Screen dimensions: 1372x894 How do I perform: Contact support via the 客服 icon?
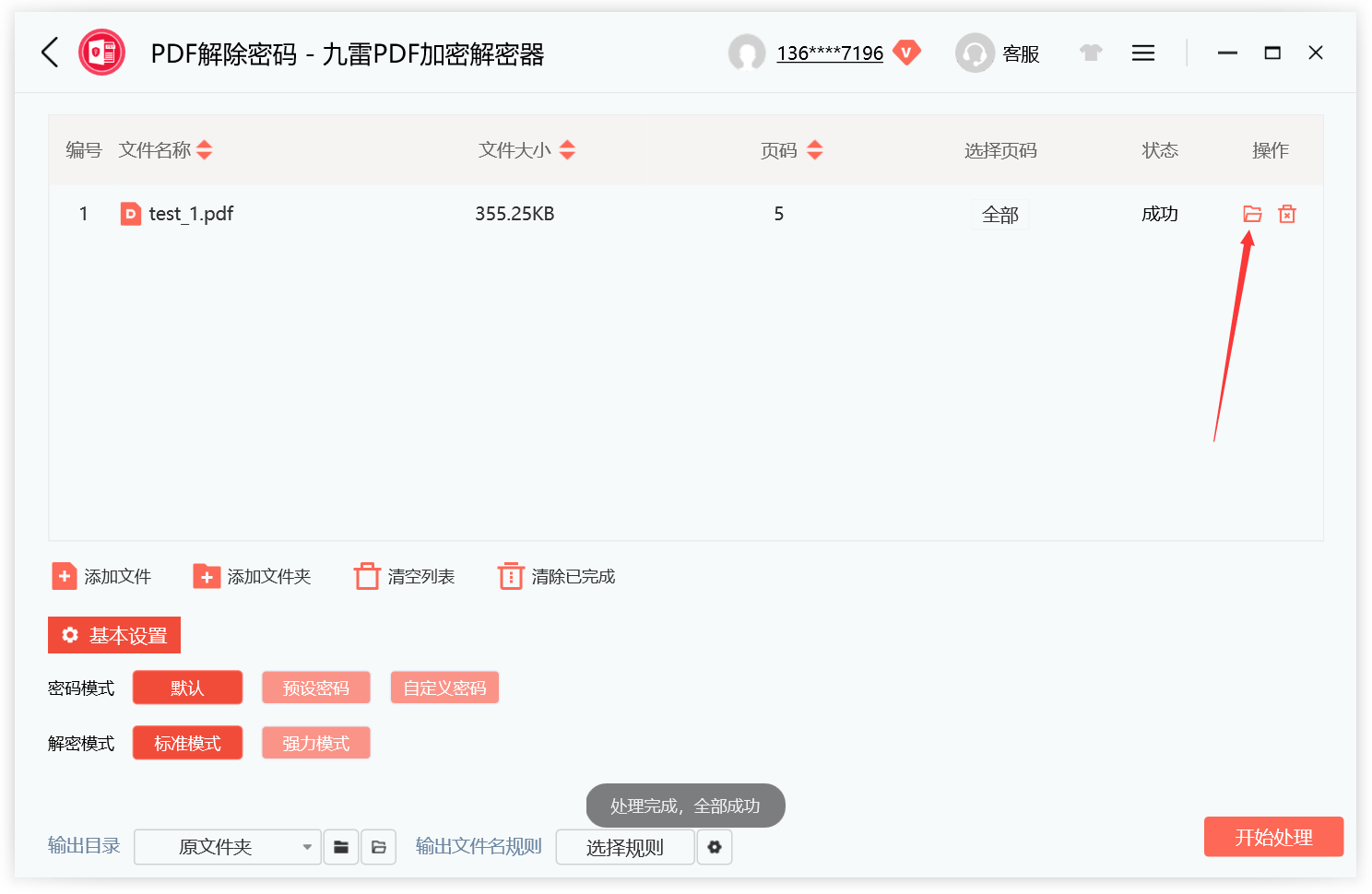975,53
